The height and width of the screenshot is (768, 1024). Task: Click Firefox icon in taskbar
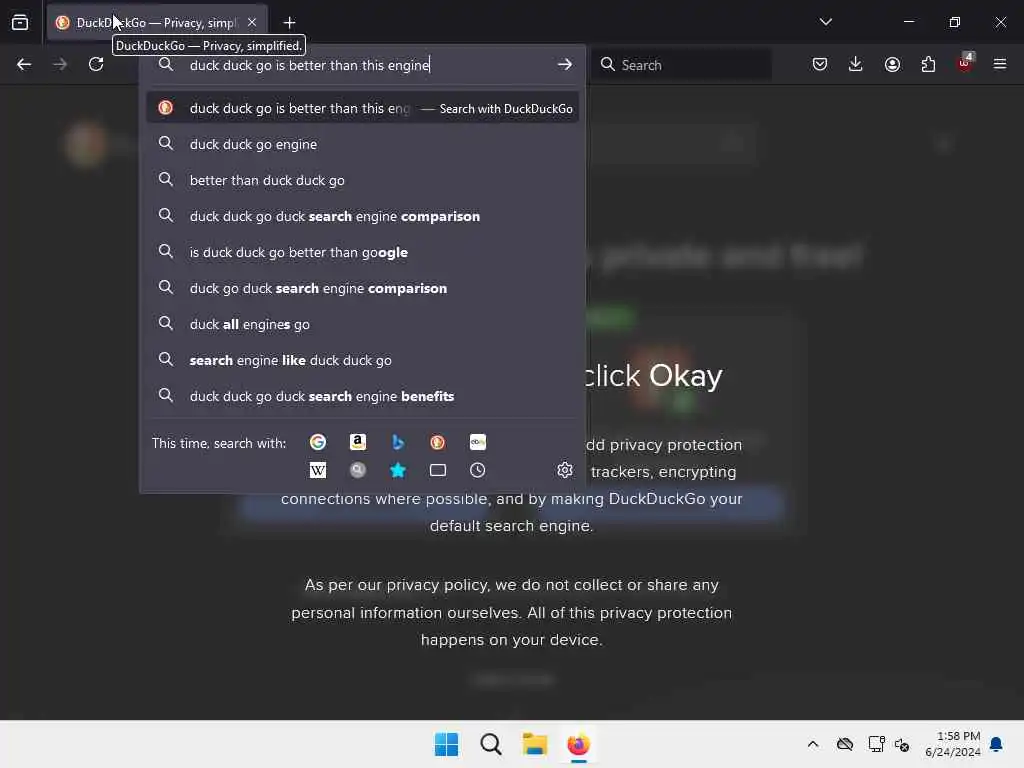[579, 744]
